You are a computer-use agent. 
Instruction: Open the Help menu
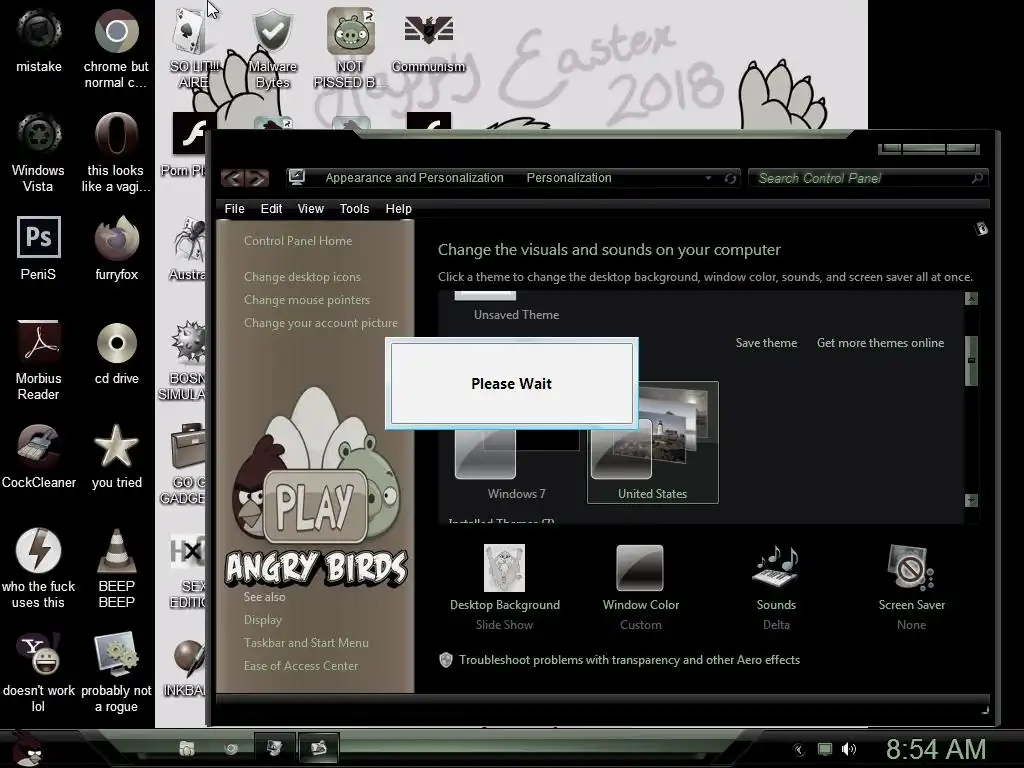click(398, 208)
